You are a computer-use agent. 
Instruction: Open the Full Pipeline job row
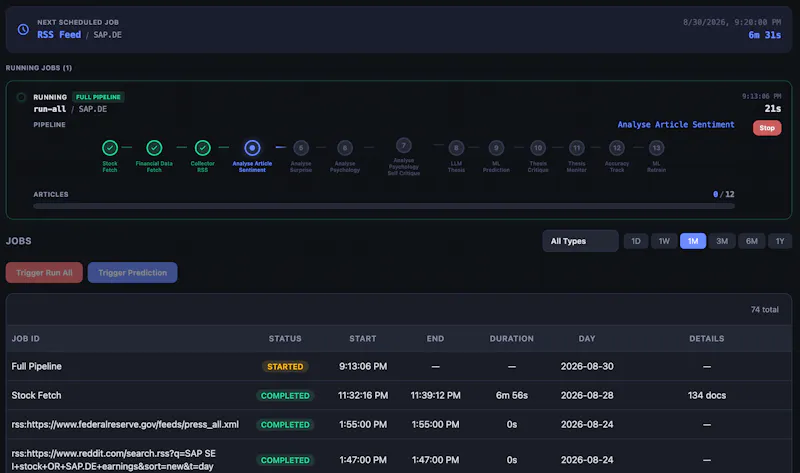[x=399, y=366]
